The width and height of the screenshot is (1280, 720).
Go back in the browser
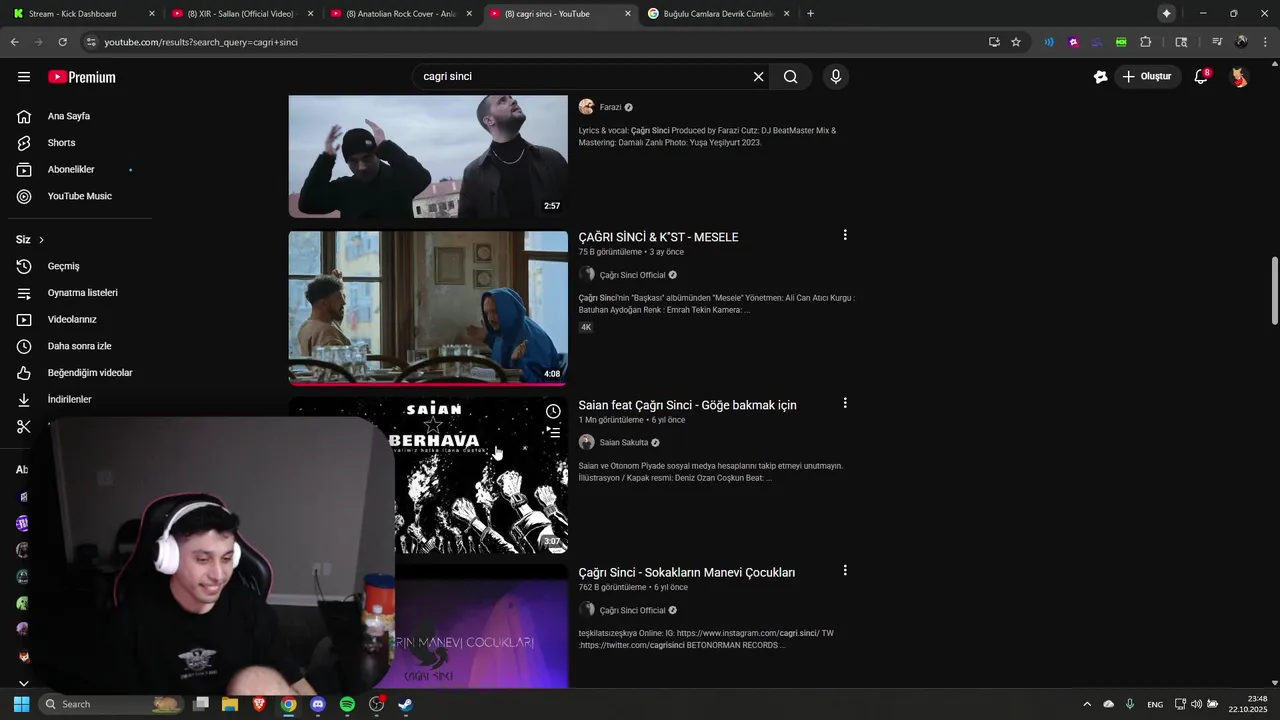point(14,42)
